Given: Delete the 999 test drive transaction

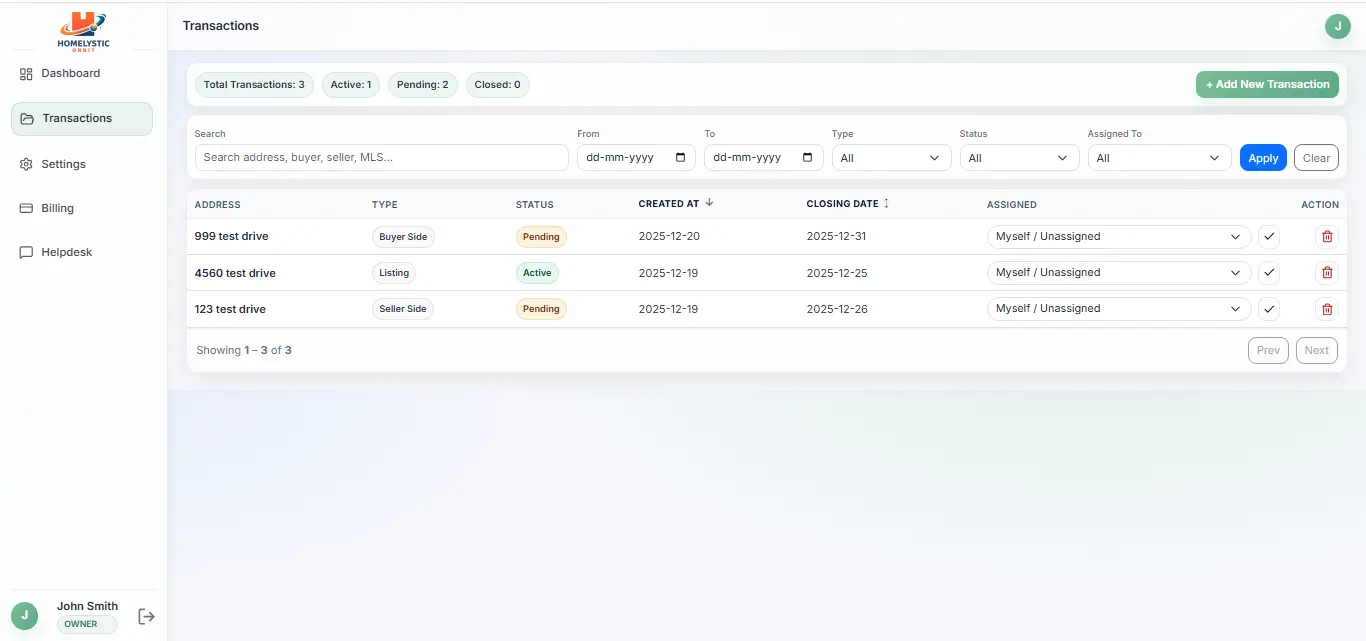Looking at the screenshot, I should [x=1328, y=236].
